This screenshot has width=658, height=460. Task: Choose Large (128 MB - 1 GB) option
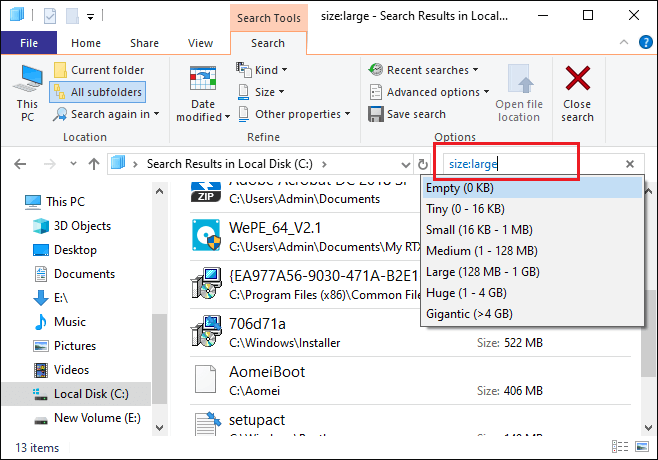tap(532, 272)
